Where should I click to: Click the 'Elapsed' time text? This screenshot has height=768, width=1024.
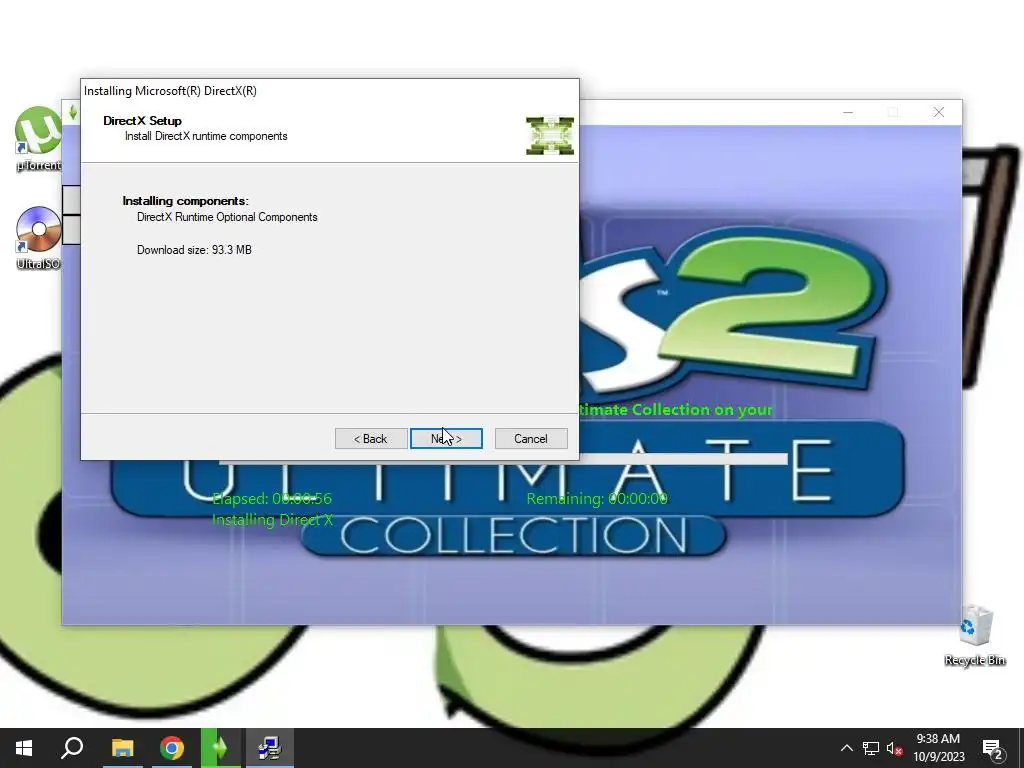[x=272, y=499]
